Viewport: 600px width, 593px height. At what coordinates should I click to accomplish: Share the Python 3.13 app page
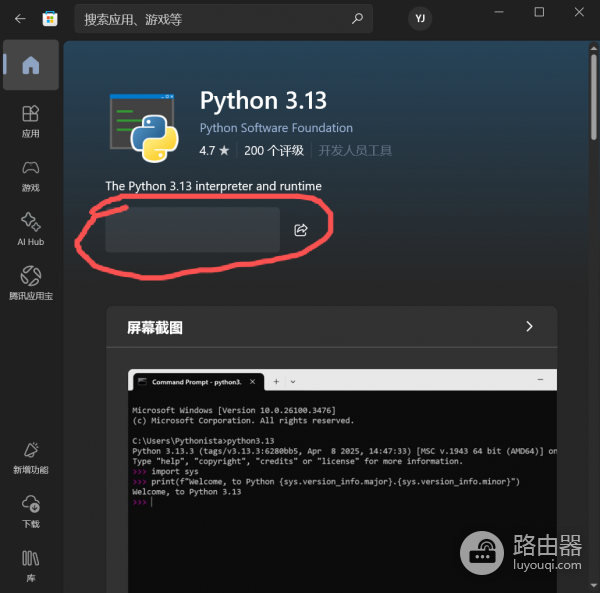[301, 230]
